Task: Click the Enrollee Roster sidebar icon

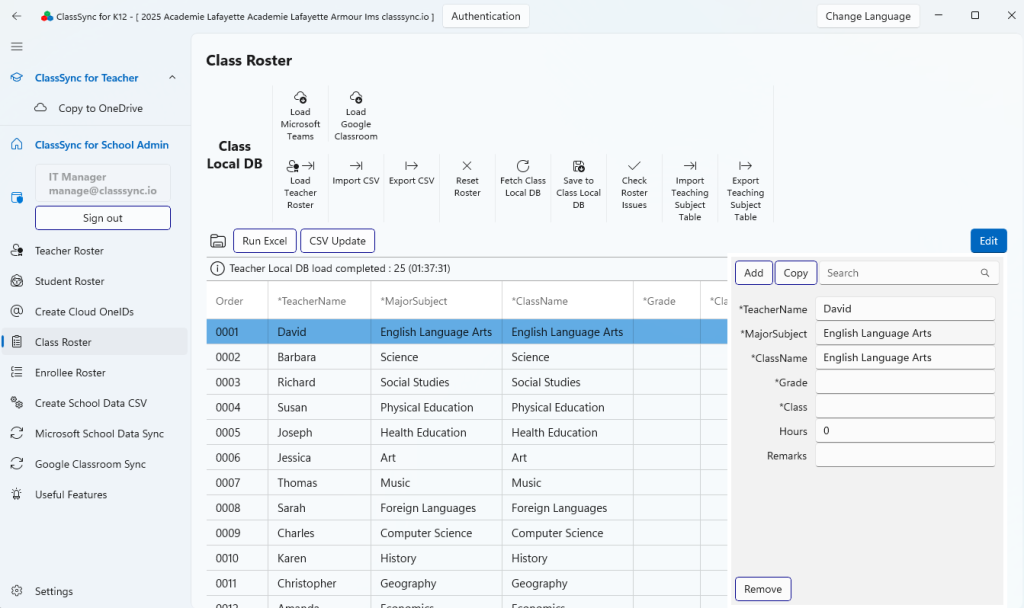Action: (x=17, y=373)
